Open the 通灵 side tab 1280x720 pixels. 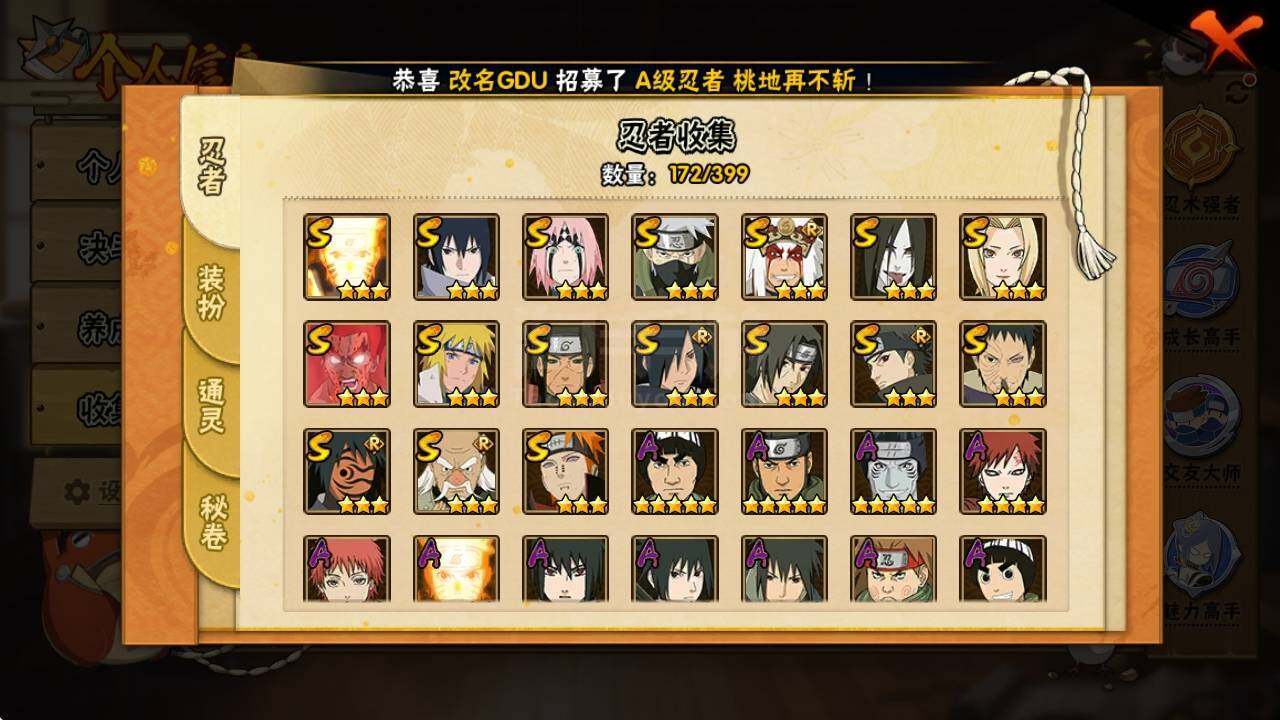pos(211,404)
